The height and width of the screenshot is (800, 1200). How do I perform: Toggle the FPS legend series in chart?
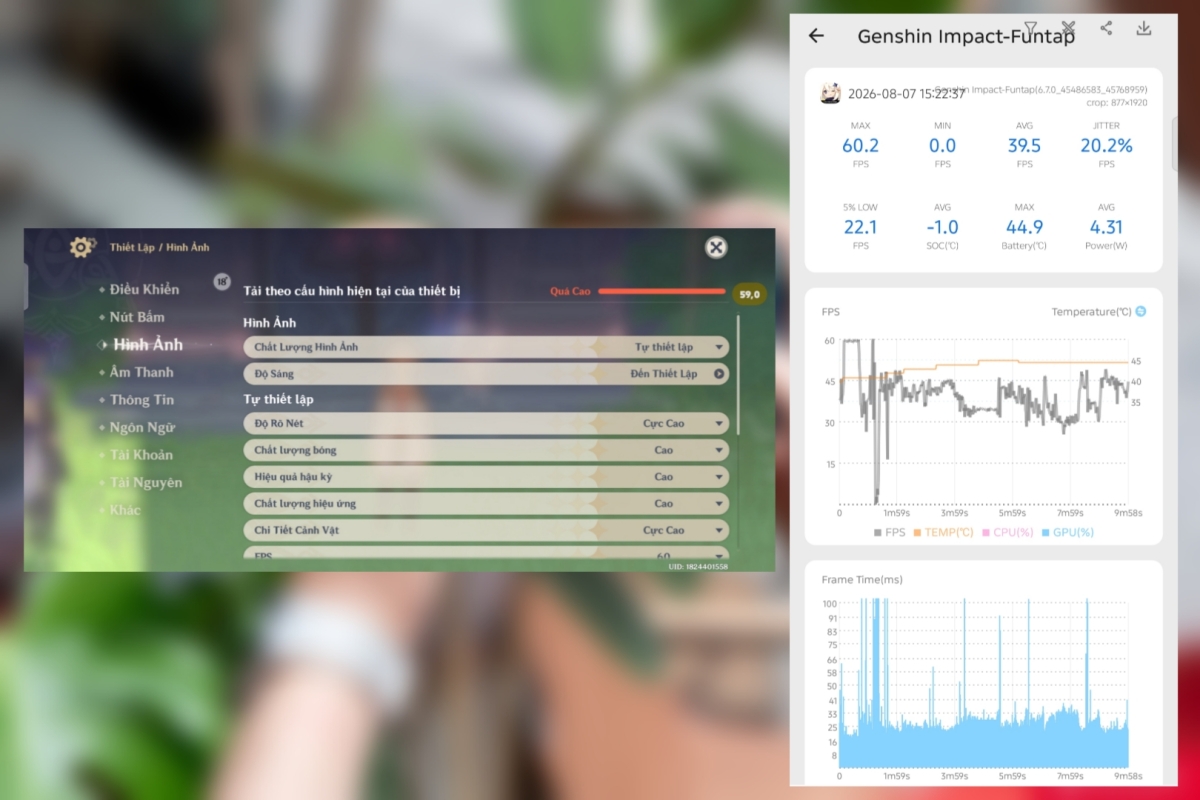click(890, 532)
